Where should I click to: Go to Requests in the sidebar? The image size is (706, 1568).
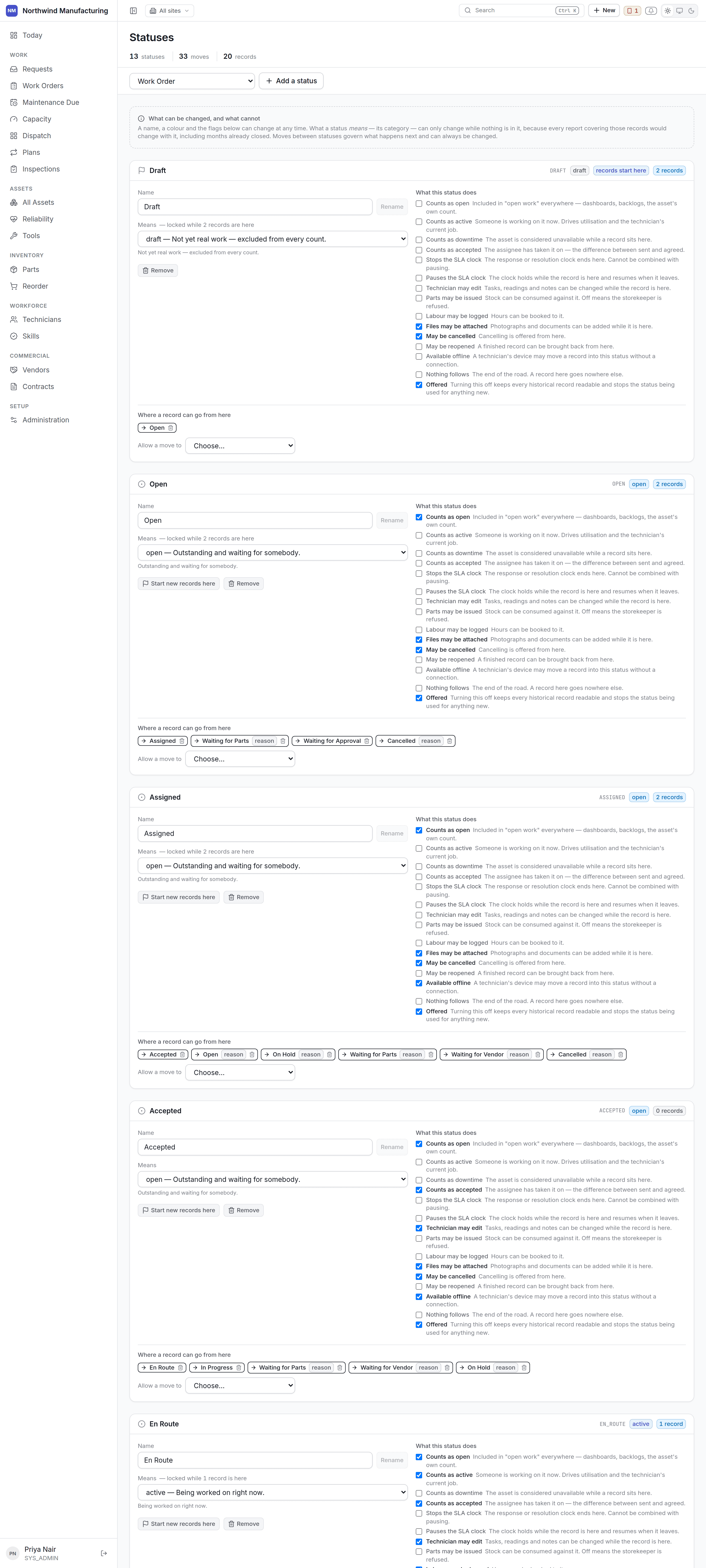pos(59,69)
